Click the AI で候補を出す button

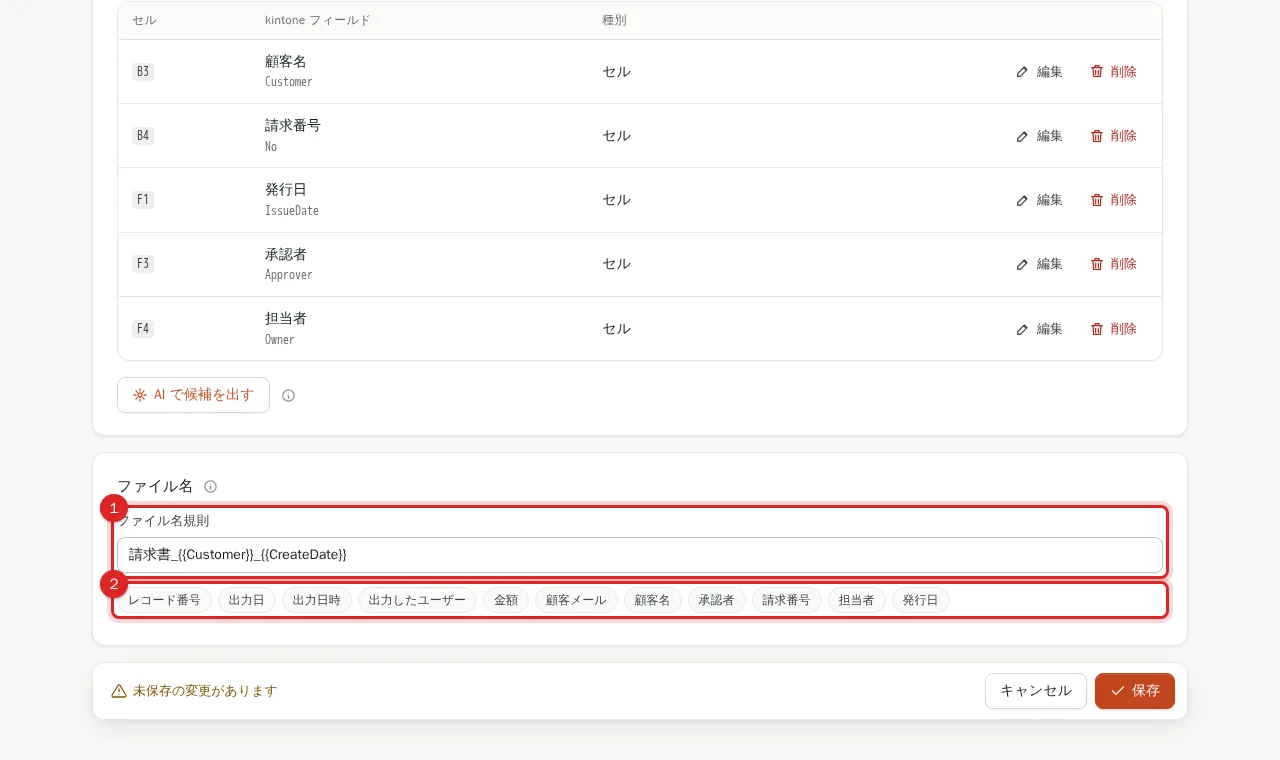point(193,395)
